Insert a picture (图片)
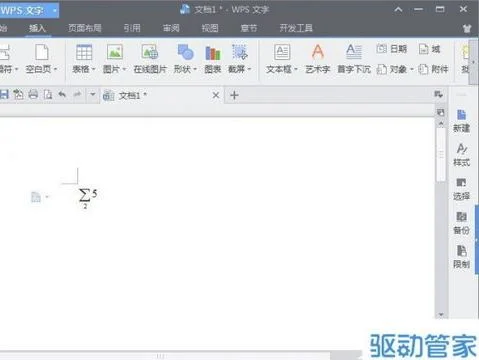 coord(114,59)
